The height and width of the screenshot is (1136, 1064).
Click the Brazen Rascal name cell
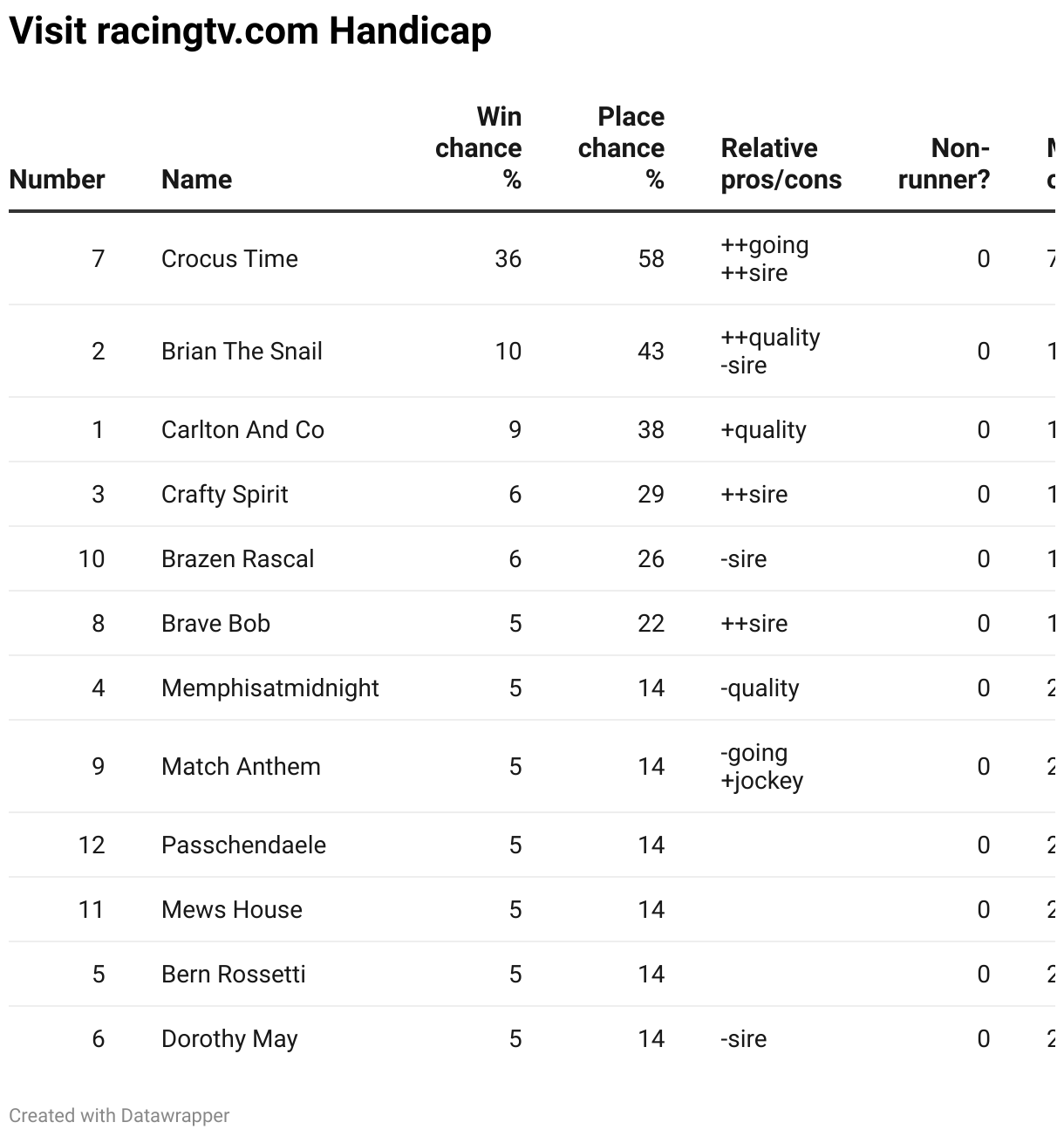[x=237, y=559]
